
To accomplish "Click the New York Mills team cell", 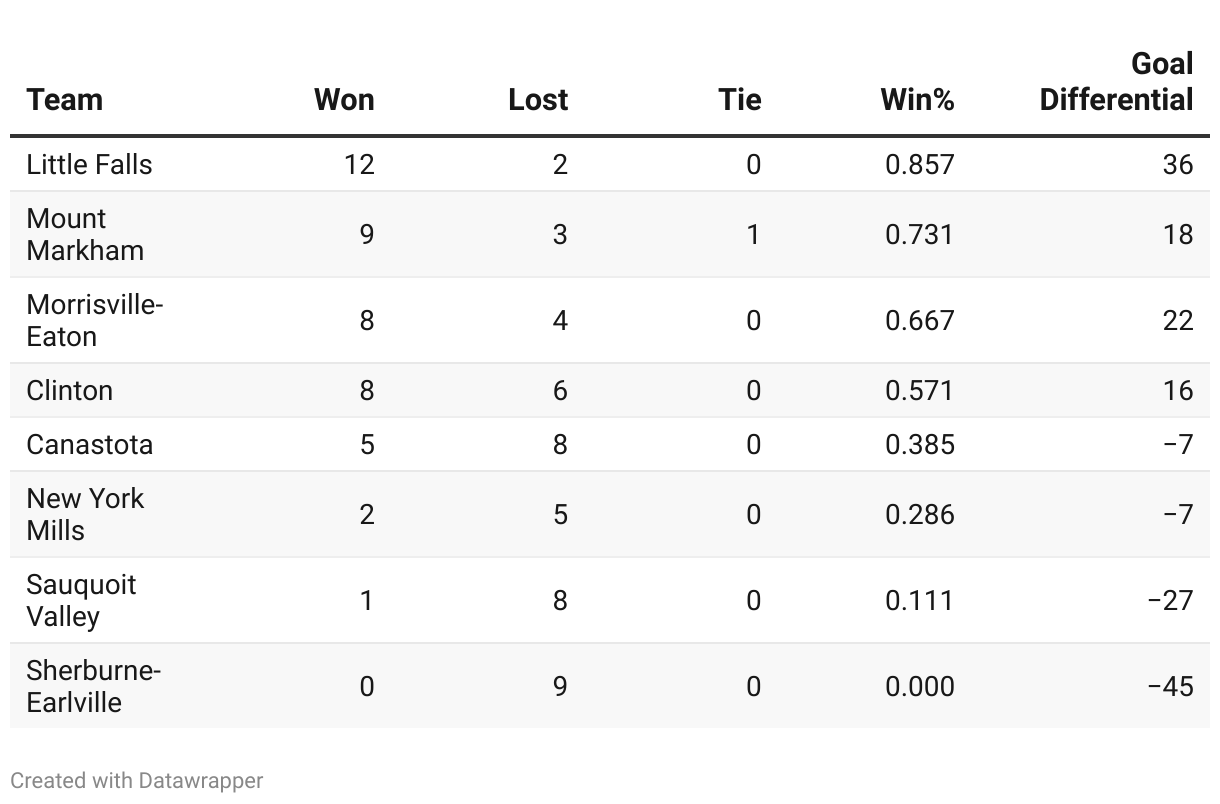I will 85,514.
